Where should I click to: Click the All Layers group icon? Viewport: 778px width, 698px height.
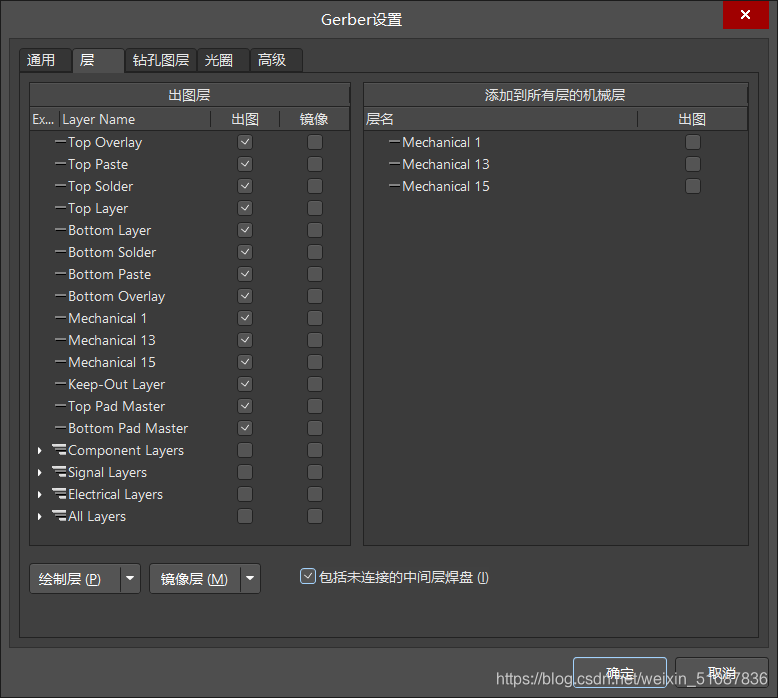click(59, 516)
